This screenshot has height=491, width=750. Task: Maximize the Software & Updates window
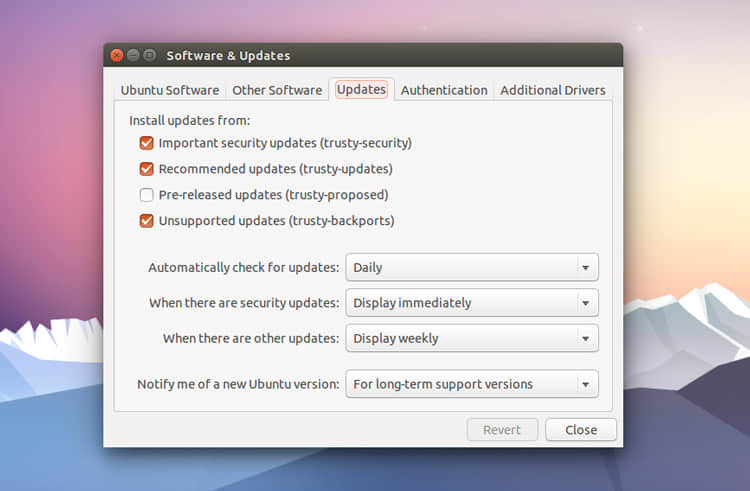(150, 56)
